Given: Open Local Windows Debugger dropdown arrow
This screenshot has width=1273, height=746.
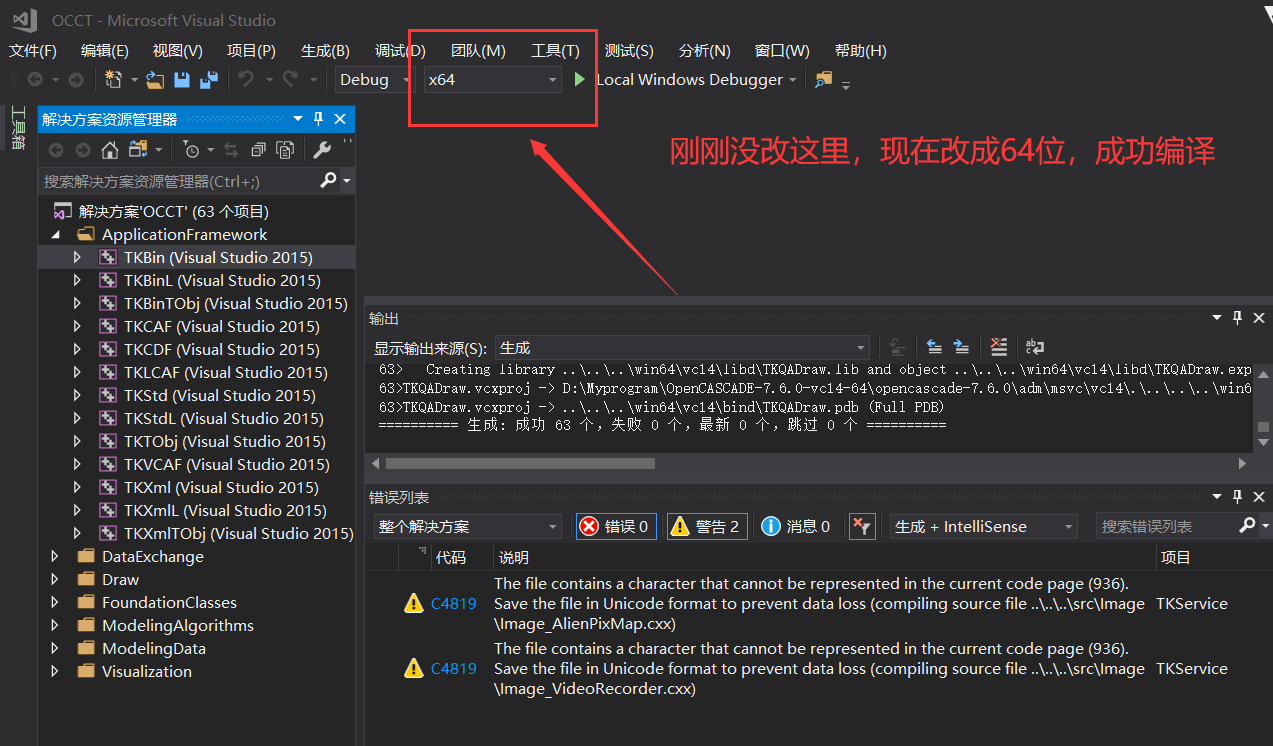Looking at the screenshot, I should (x=793, y=80).
